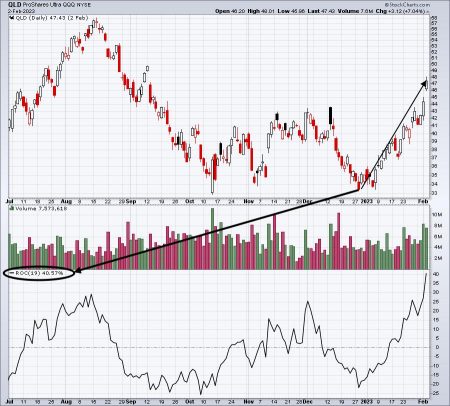Click the arrowhead pointing at ROC label
The width and height of the screenshot is (450, 406).
click(78, 271)
